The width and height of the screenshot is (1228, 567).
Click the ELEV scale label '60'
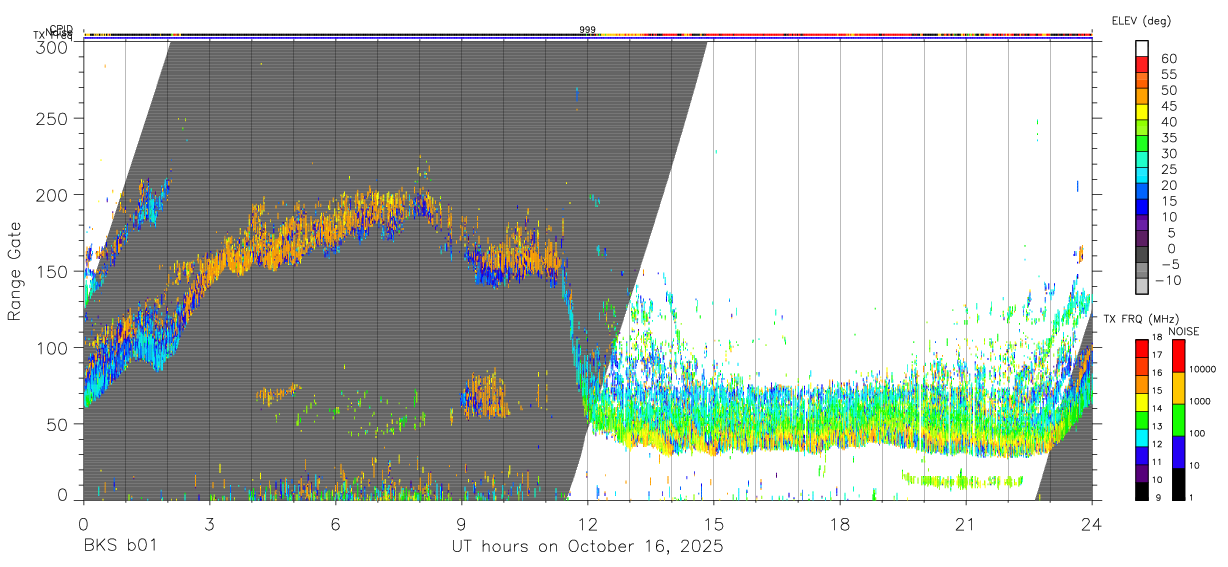pyautogui.click(x=1169, y=59)
